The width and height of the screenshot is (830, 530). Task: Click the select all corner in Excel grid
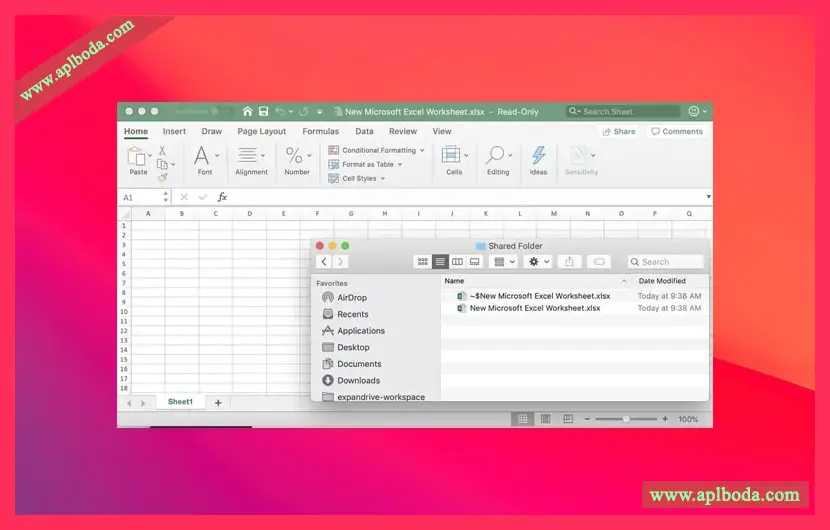click(x=124, y=214)
